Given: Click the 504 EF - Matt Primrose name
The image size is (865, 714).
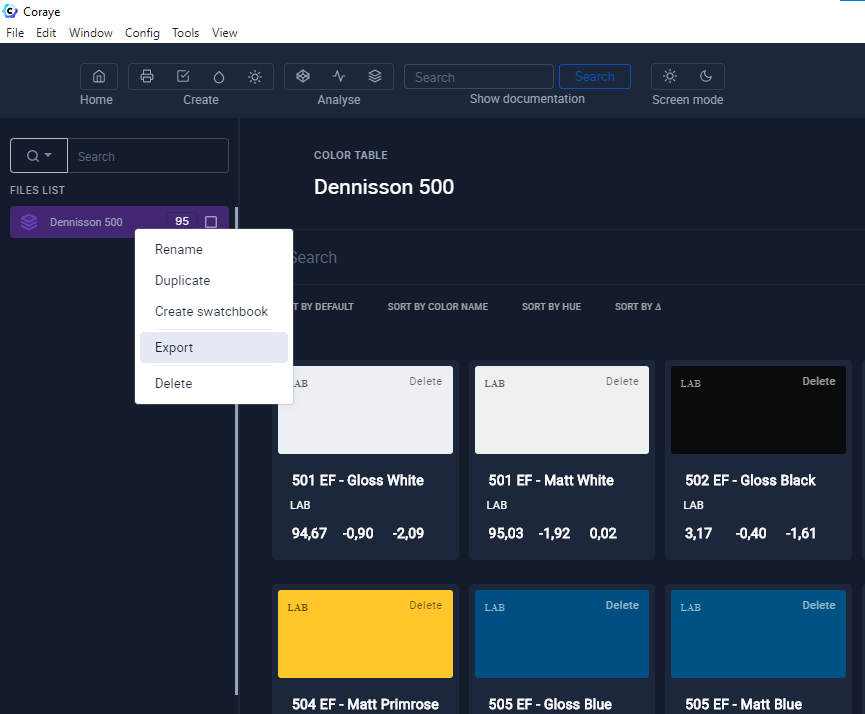Looking at the screenshot, I should 365,705.
